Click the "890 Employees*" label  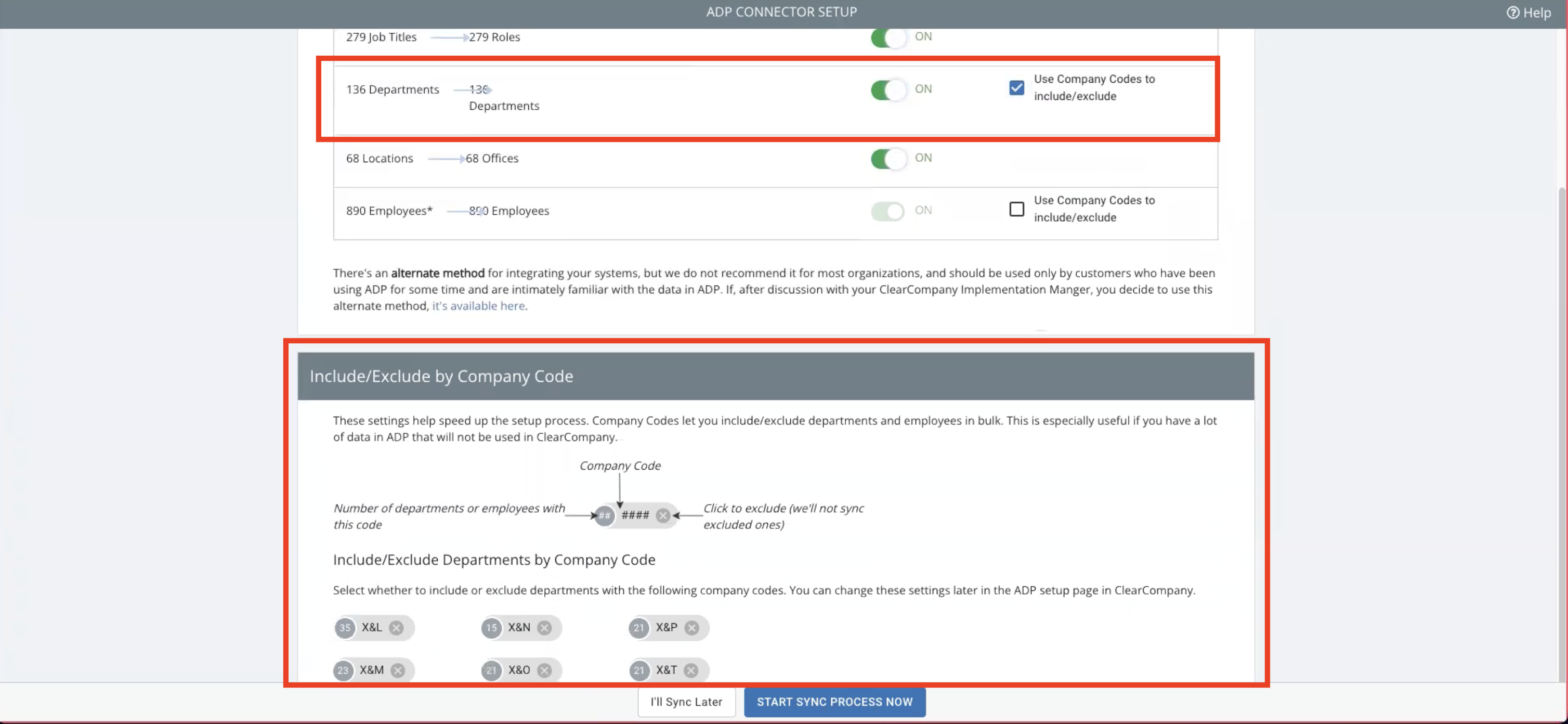389,211
